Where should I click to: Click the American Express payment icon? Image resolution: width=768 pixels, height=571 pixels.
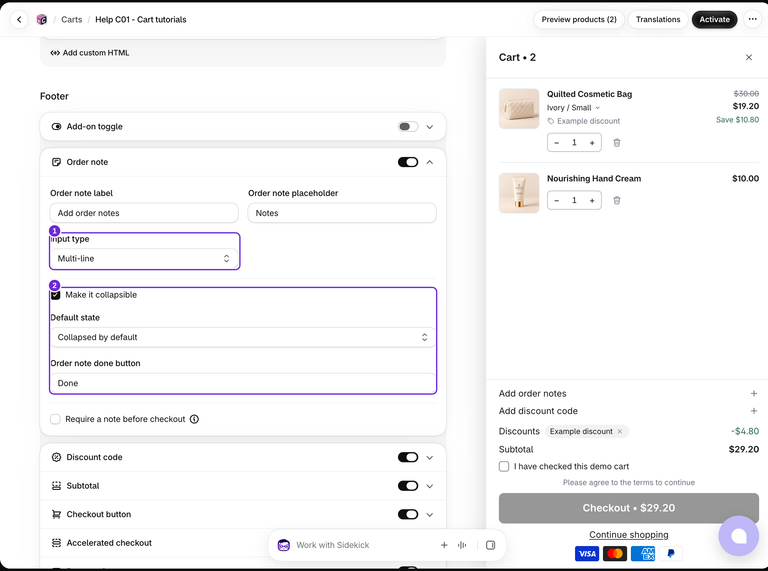coord(643,554)
